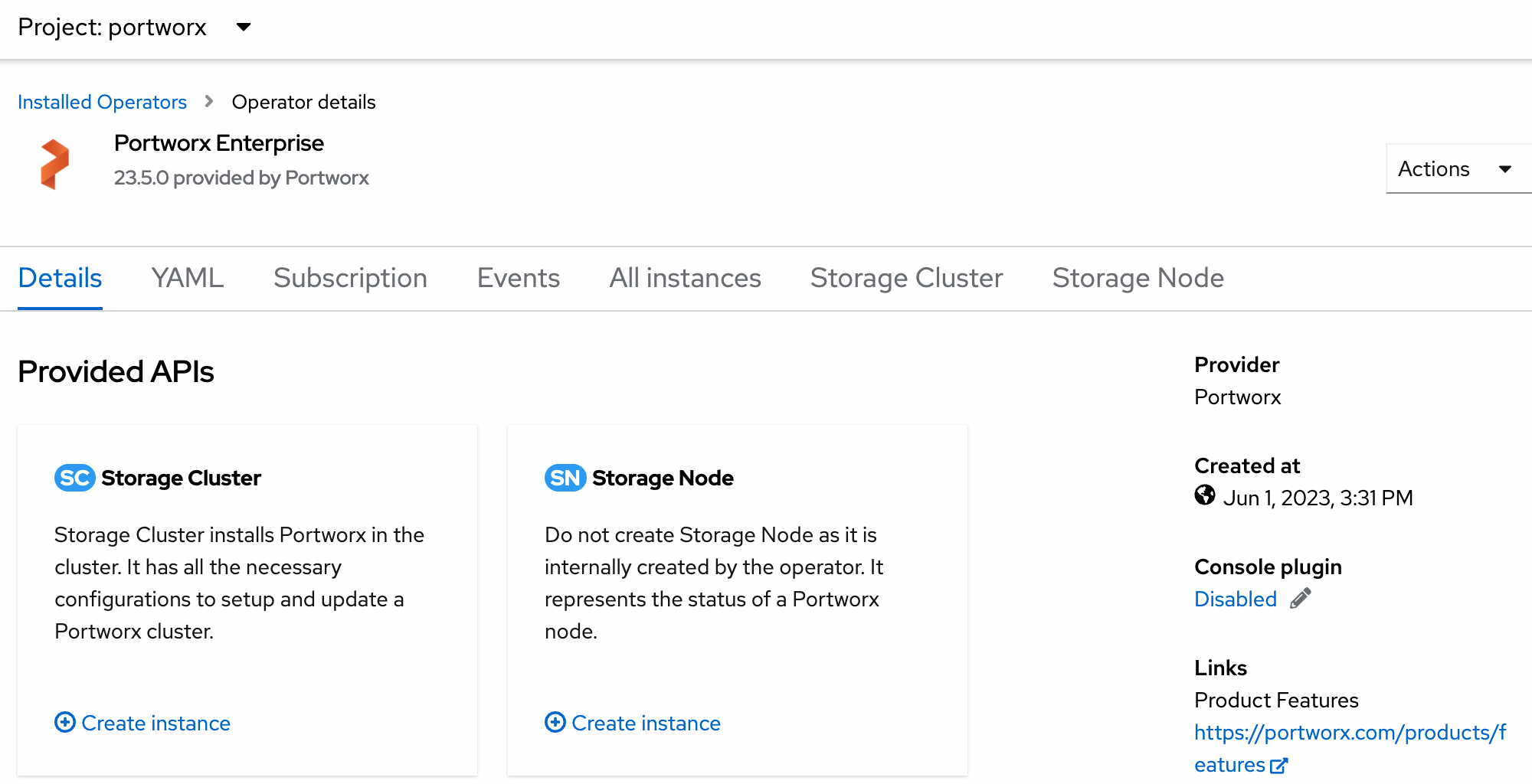Viewport: 1532px width, 784px height.
Task: Open the Storage Node tab
Action: point(1138,278)
